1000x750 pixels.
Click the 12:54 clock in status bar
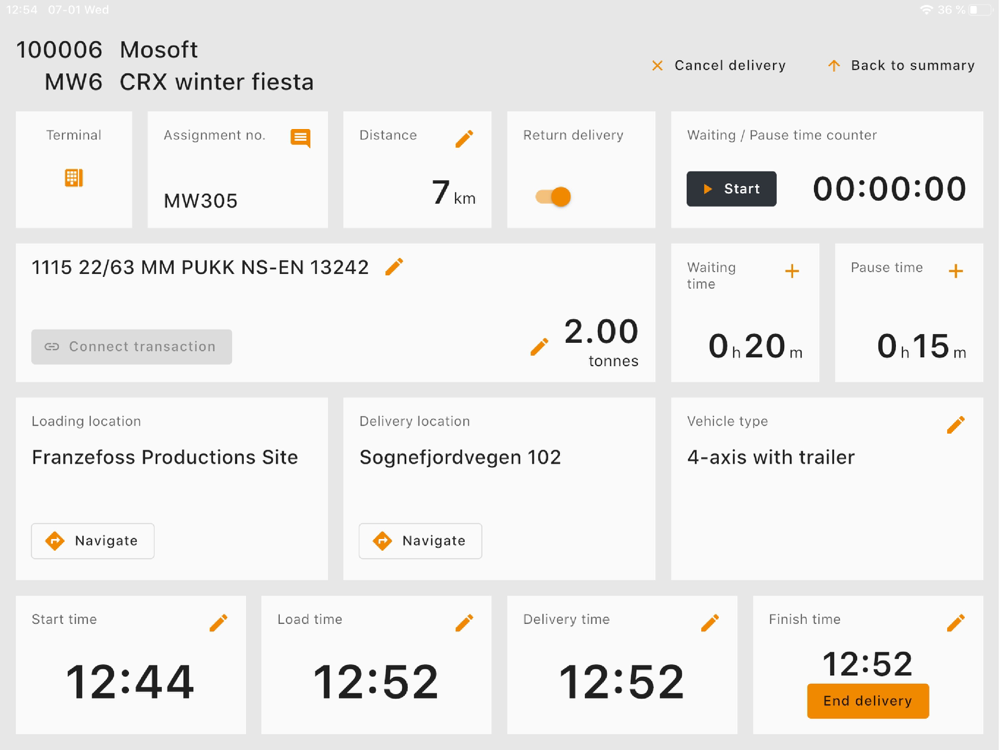pyautogui.click(x=22, y=10)
